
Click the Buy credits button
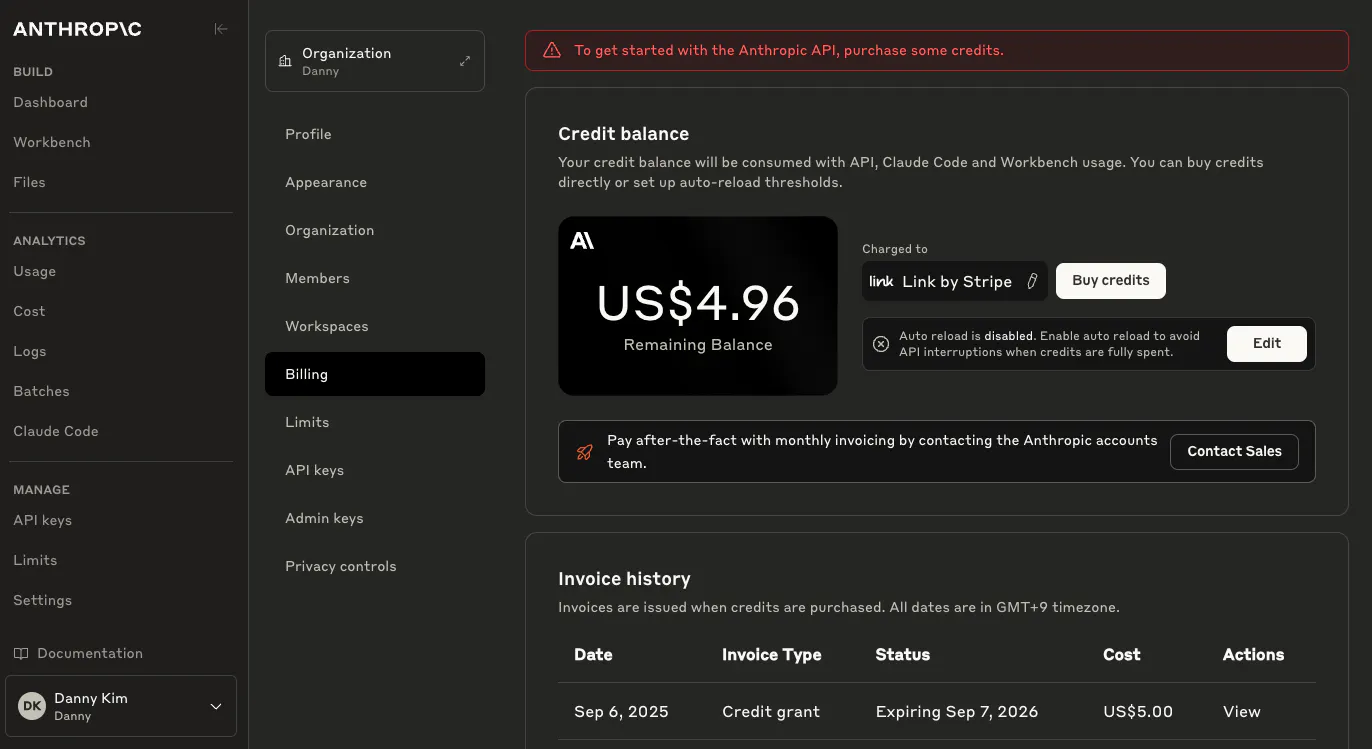point(1110,281)
